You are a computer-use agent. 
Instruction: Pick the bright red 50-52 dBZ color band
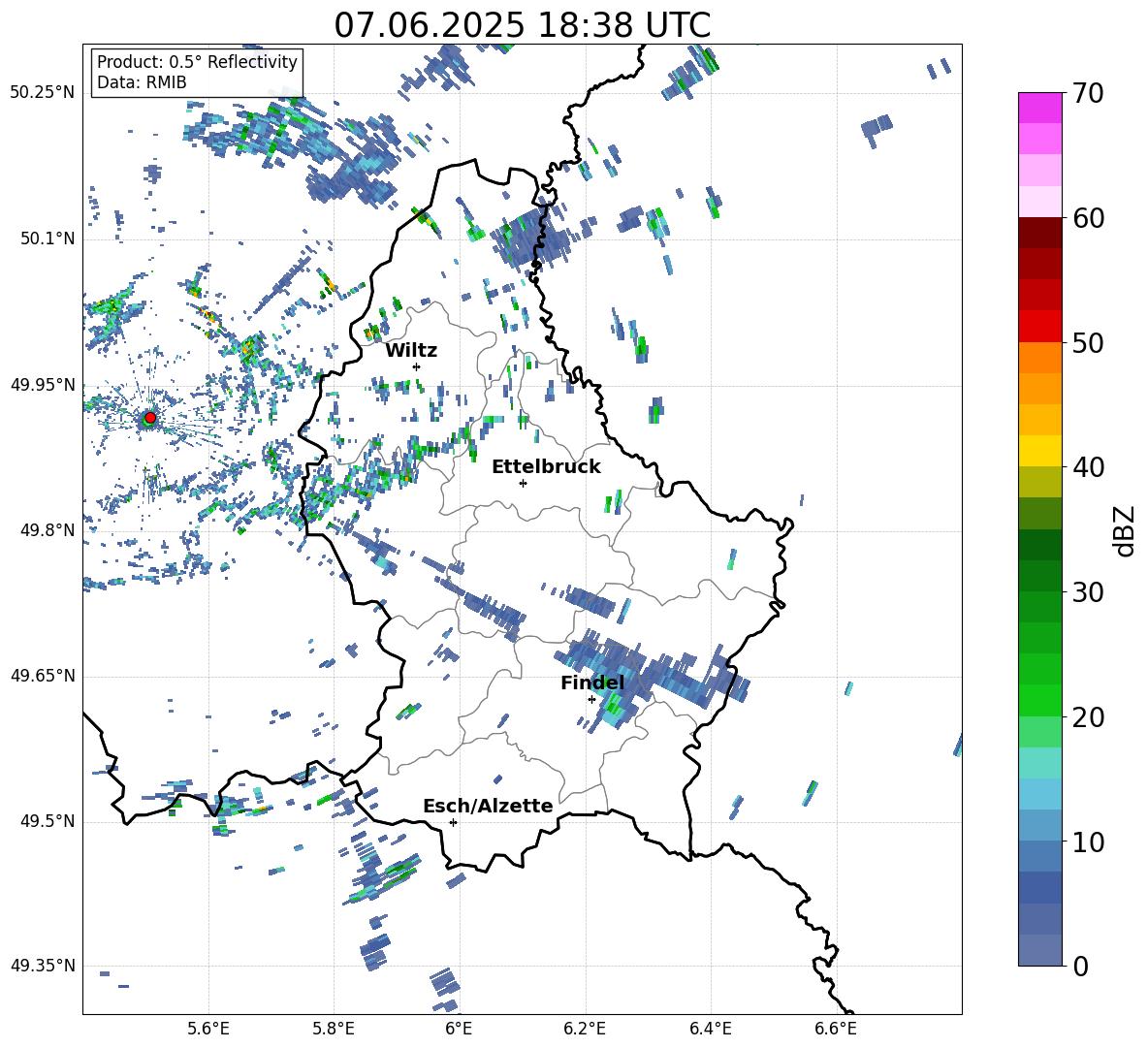click(x=1039, y=327)
